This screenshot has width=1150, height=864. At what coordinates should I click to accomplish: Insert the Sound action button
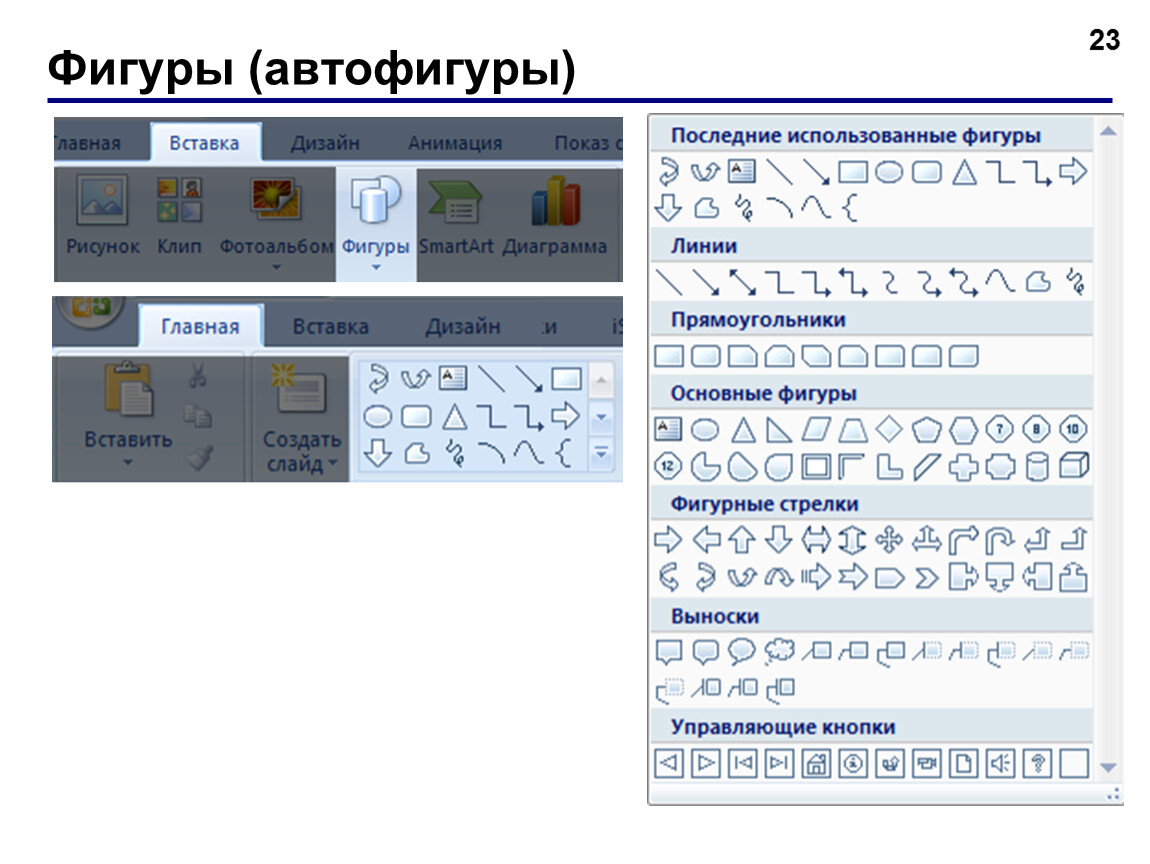tap(1000, 764)
